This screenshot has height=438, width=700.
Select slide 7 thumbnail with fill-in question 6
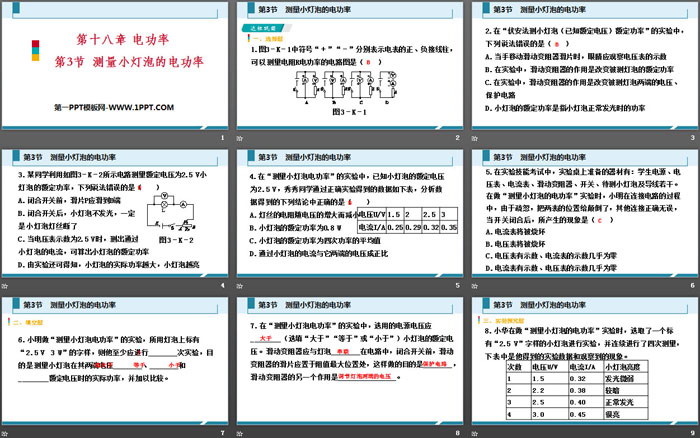pyautogui.click(x=115, y=361)
